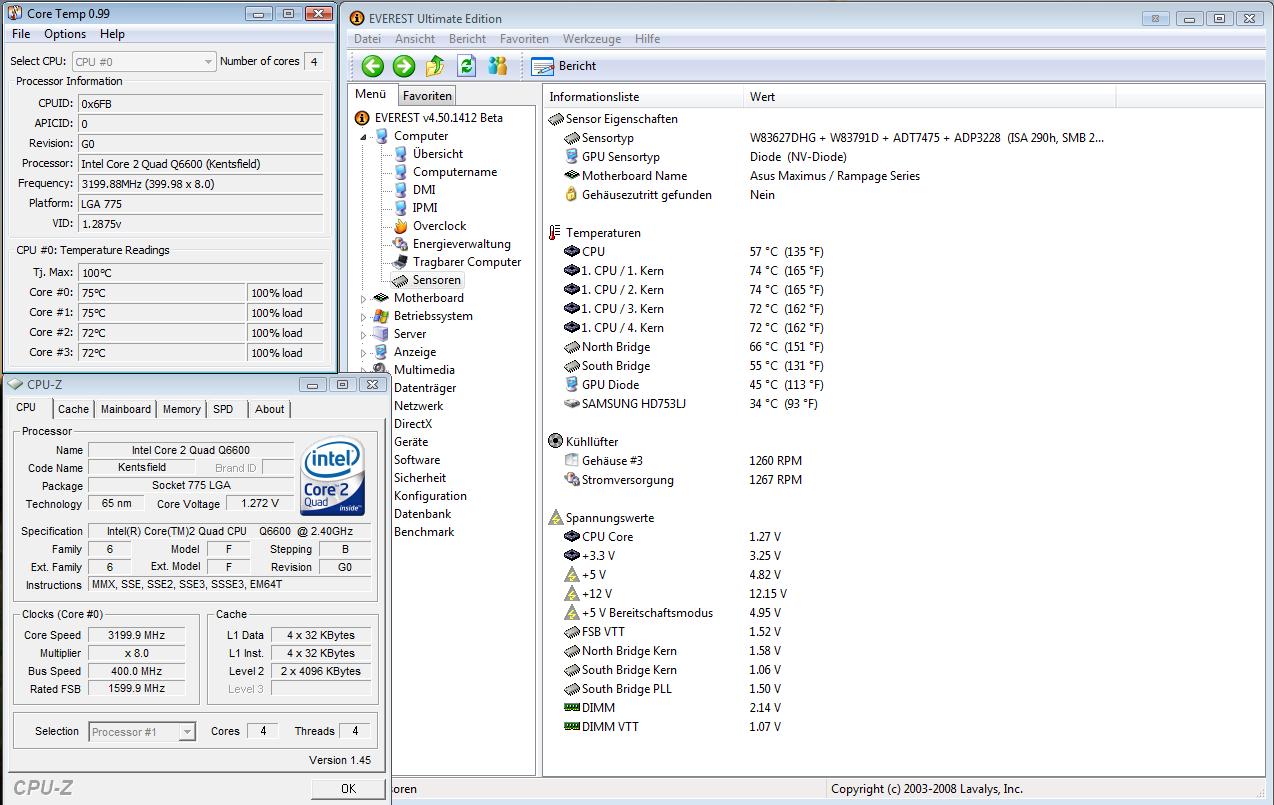
Task: Click the Stromversorgung fan icon
Action: click(572, 480)
